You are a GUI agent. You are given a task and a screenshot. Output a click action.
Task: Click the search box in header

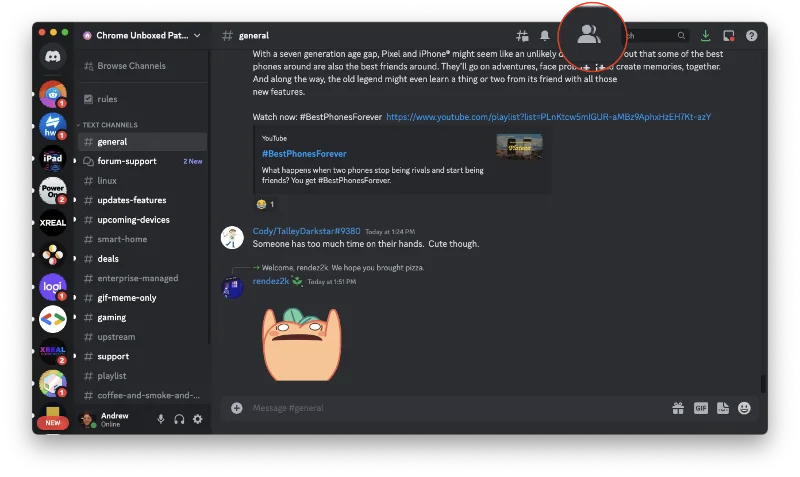tap(656, 36)
